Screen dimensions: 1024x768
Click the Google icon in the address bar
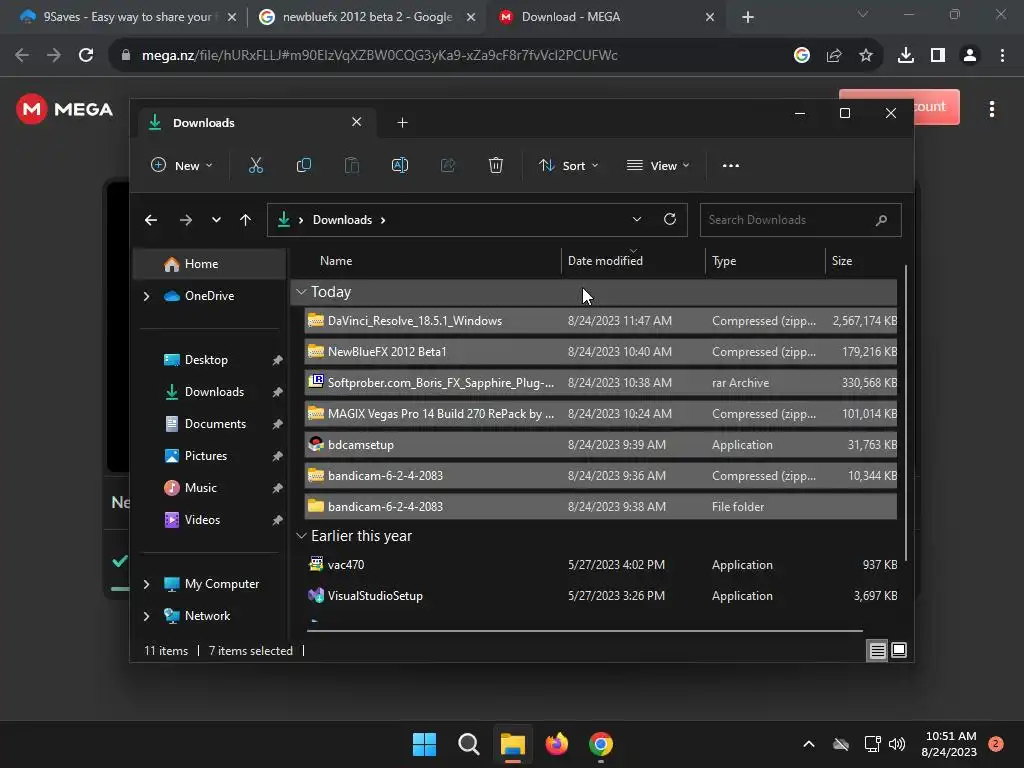[802, 56]
